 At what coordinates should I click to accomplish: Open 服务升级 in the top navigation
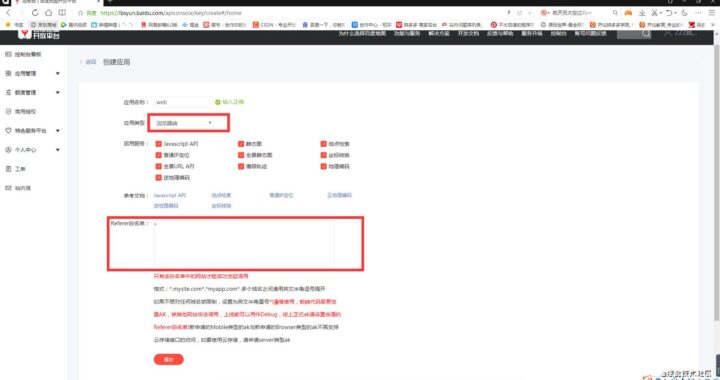(532, 34)
